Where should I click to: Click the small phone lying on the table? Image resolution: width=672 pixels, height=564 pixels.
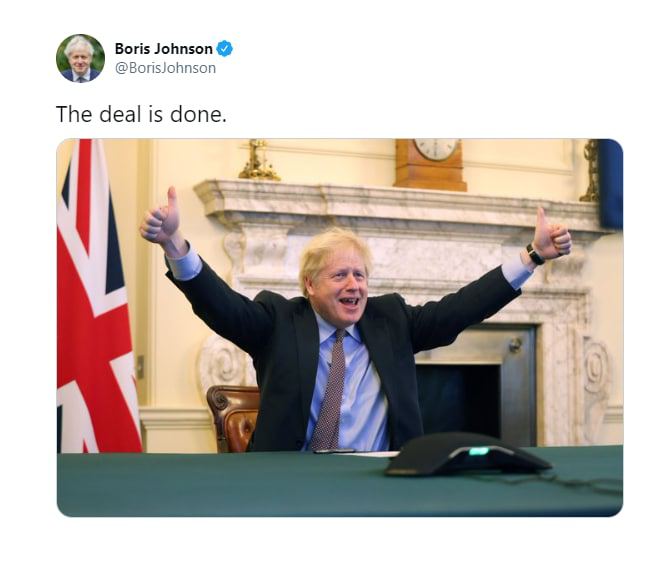click(x=334, y=451)
